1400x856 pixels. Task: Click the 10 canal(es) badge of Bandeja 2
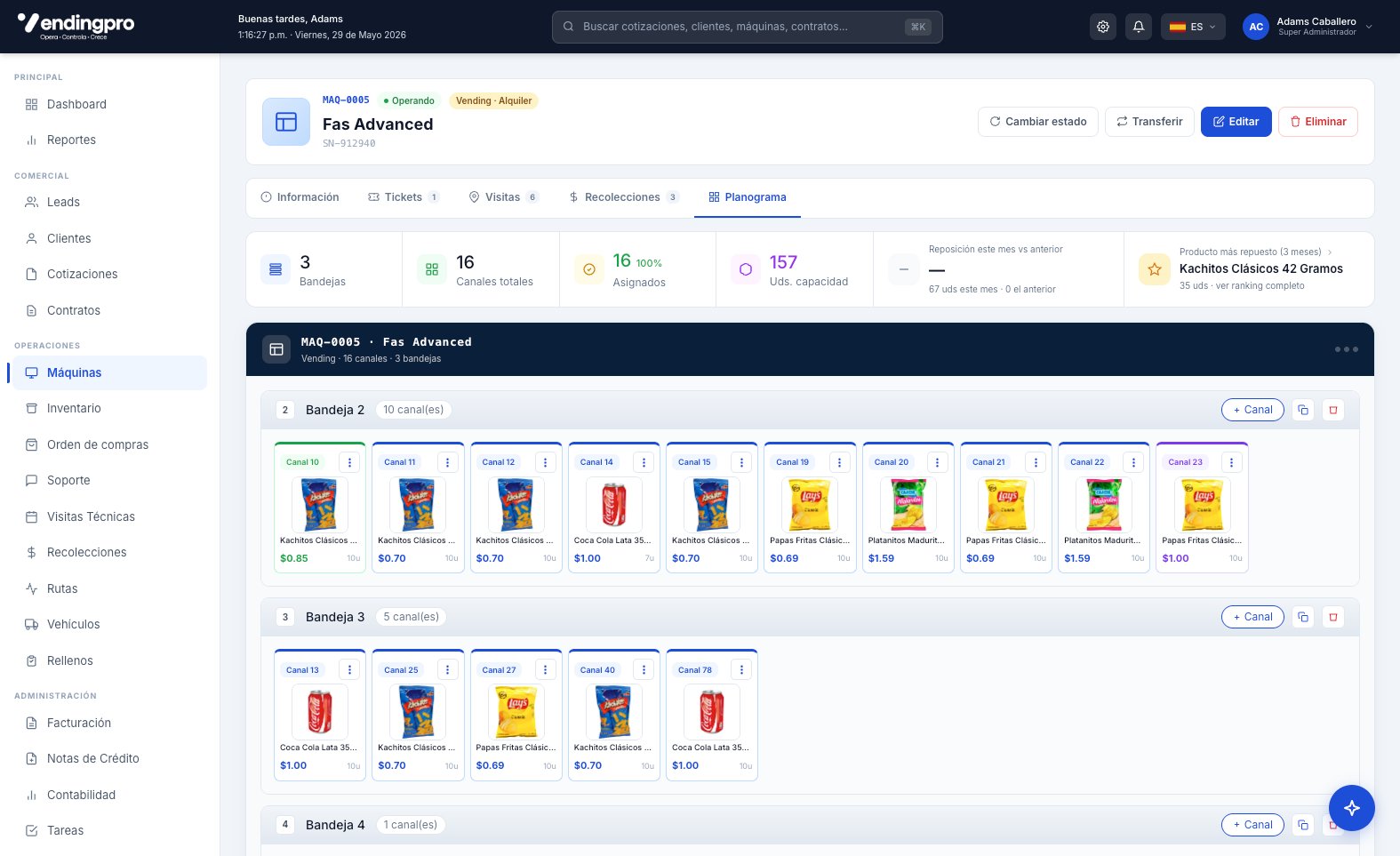(413, 410)
